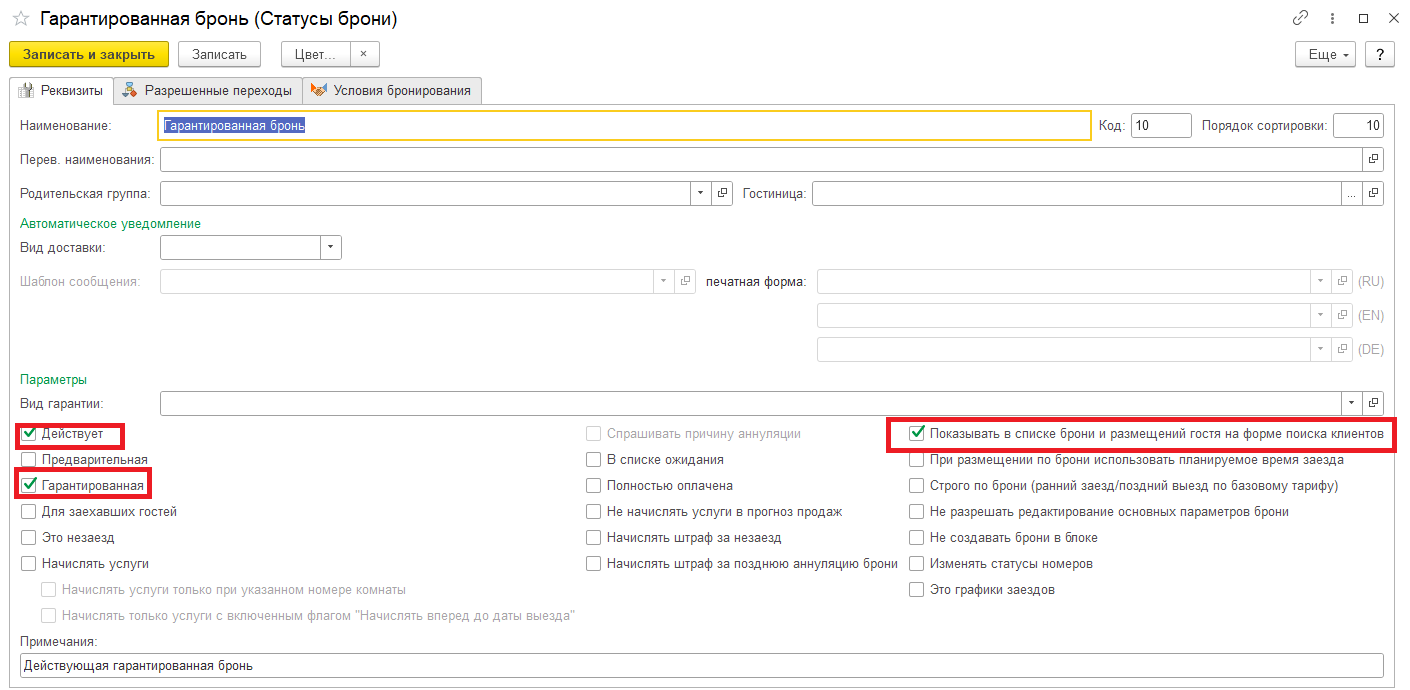Choose a color with Цвет...

click(x=315, y=54)
